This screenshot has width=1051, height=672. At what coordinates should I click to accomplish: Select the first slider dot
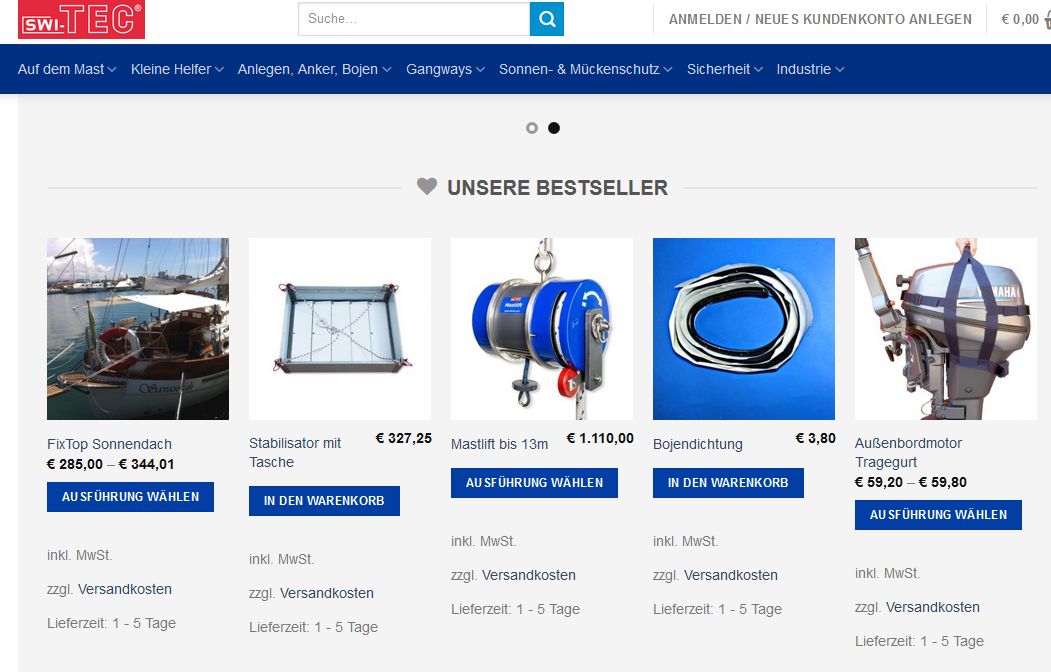click(x=532, y=128)
